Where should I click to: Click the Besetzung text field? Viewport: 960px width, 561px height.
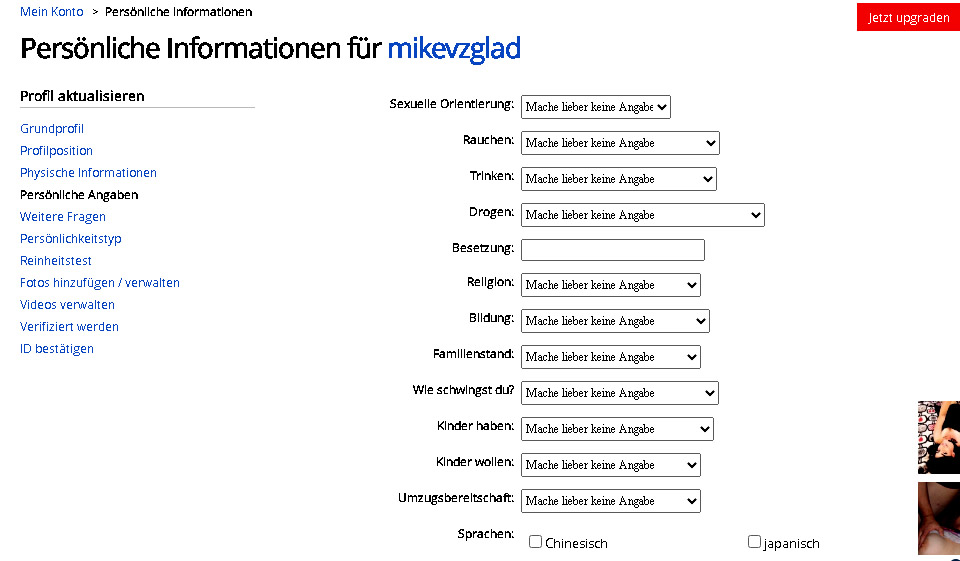pyautogui.click(x=612, y=250)
